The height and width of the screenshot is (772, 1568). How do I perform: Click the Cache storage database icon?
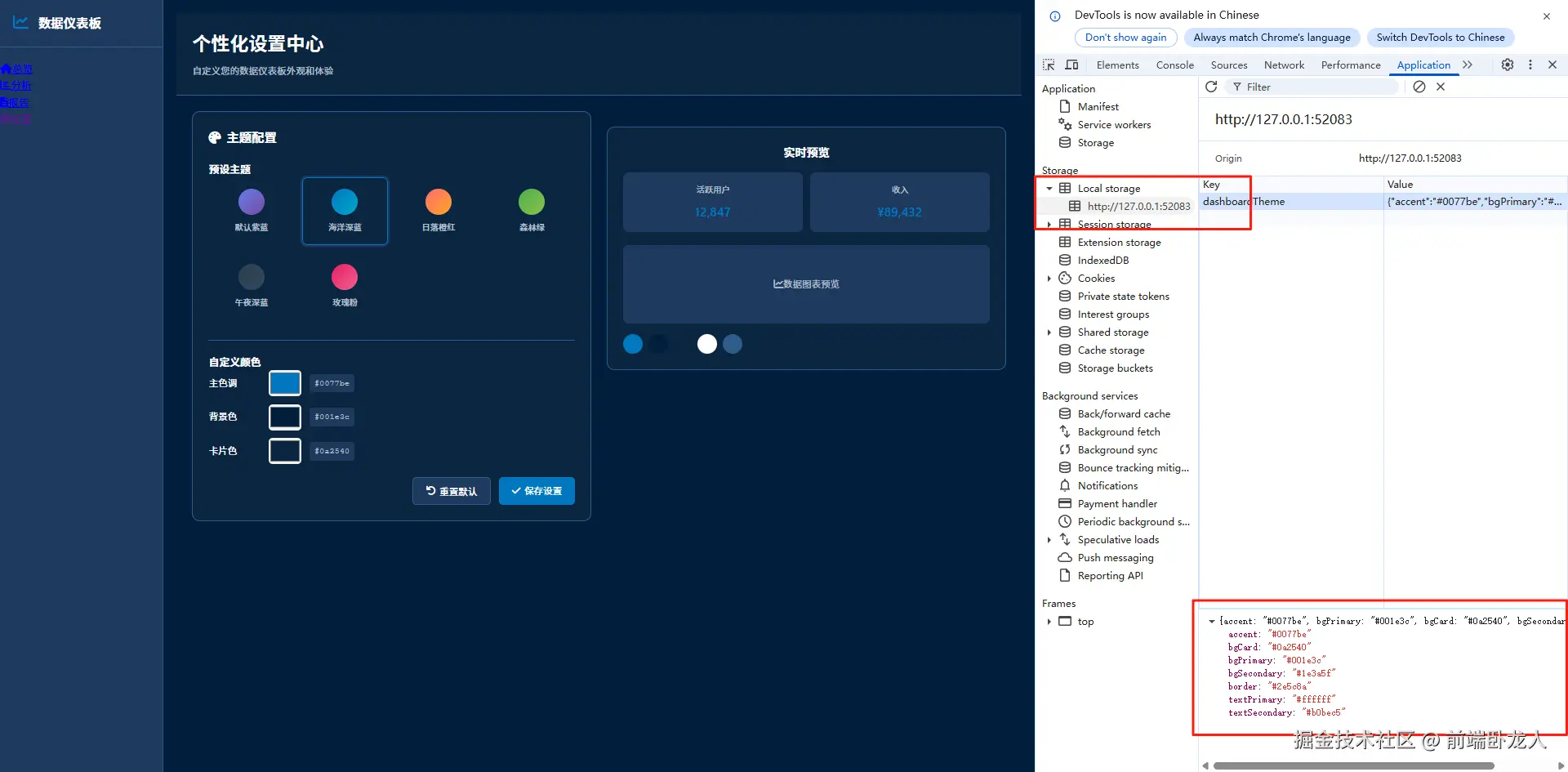(1065, 350)
